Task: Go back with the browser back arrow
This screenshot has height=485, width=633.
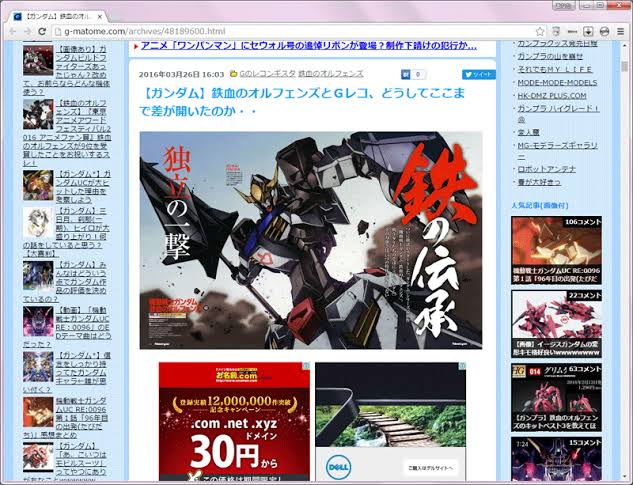Action: 13,31
